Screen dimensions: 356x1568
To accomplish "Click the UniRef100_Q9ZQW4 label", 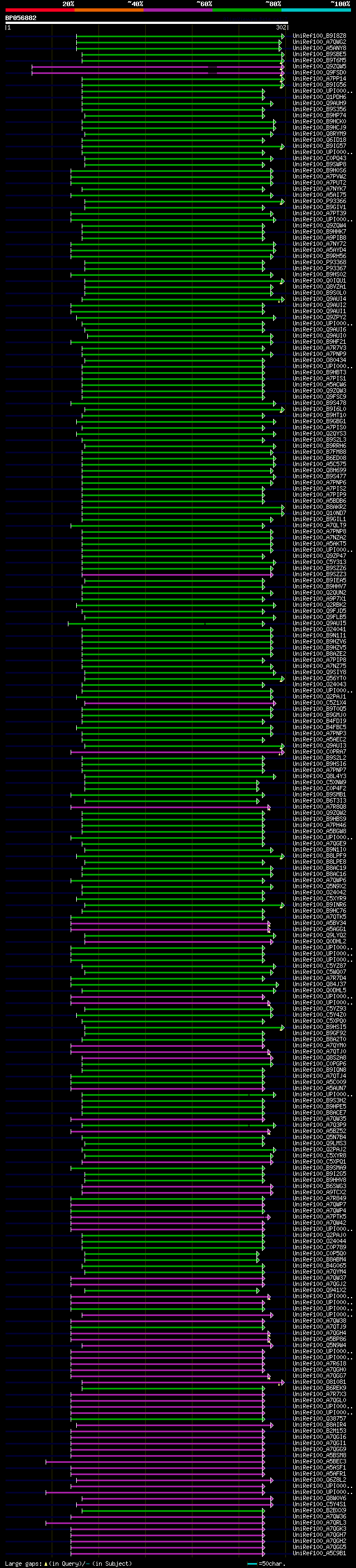I will 319,226.
